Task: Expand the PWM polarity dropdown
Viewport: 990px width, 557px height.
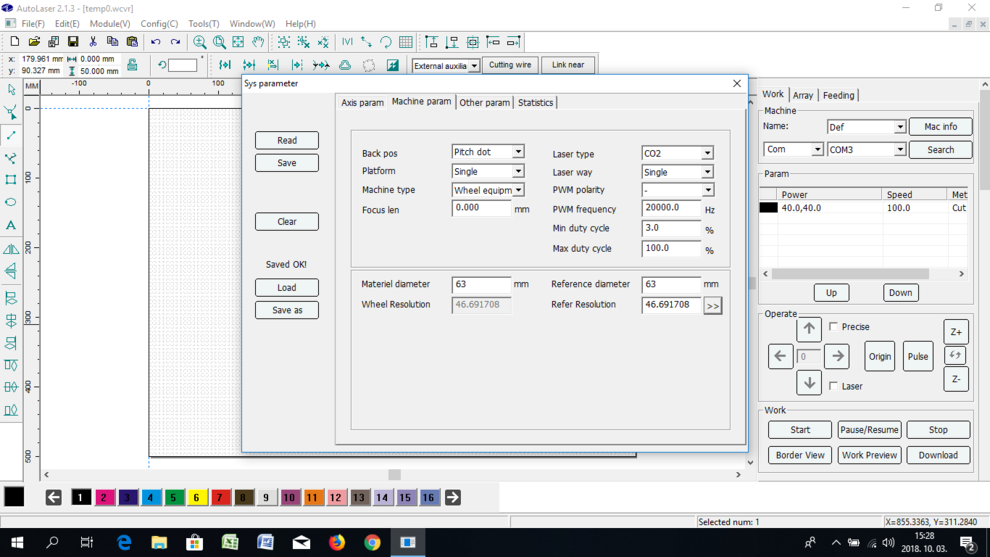Action: tap(707, 190)
